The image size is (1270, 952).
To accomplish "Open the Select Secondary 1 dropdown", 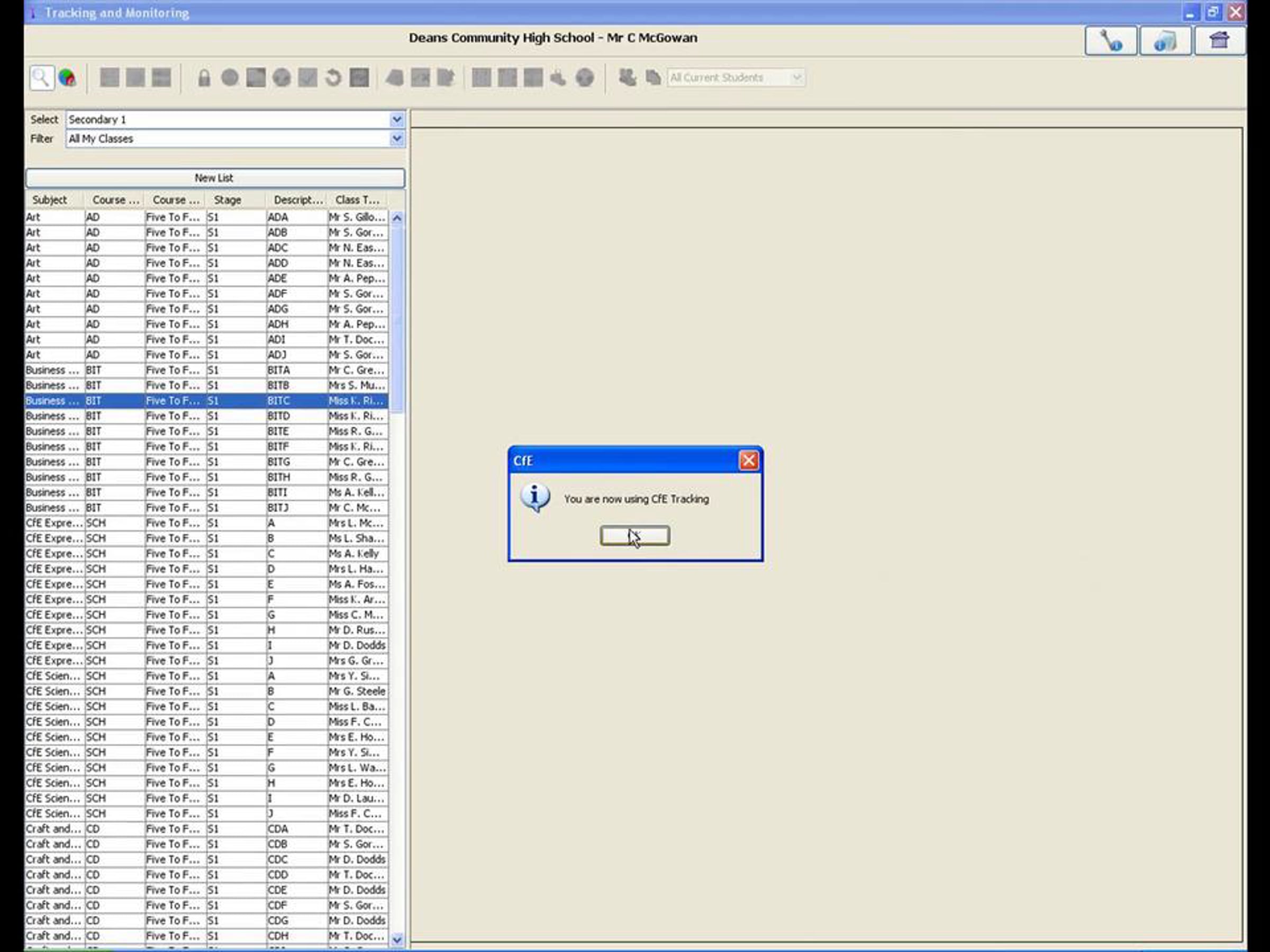I will click(x=396, y=120).
